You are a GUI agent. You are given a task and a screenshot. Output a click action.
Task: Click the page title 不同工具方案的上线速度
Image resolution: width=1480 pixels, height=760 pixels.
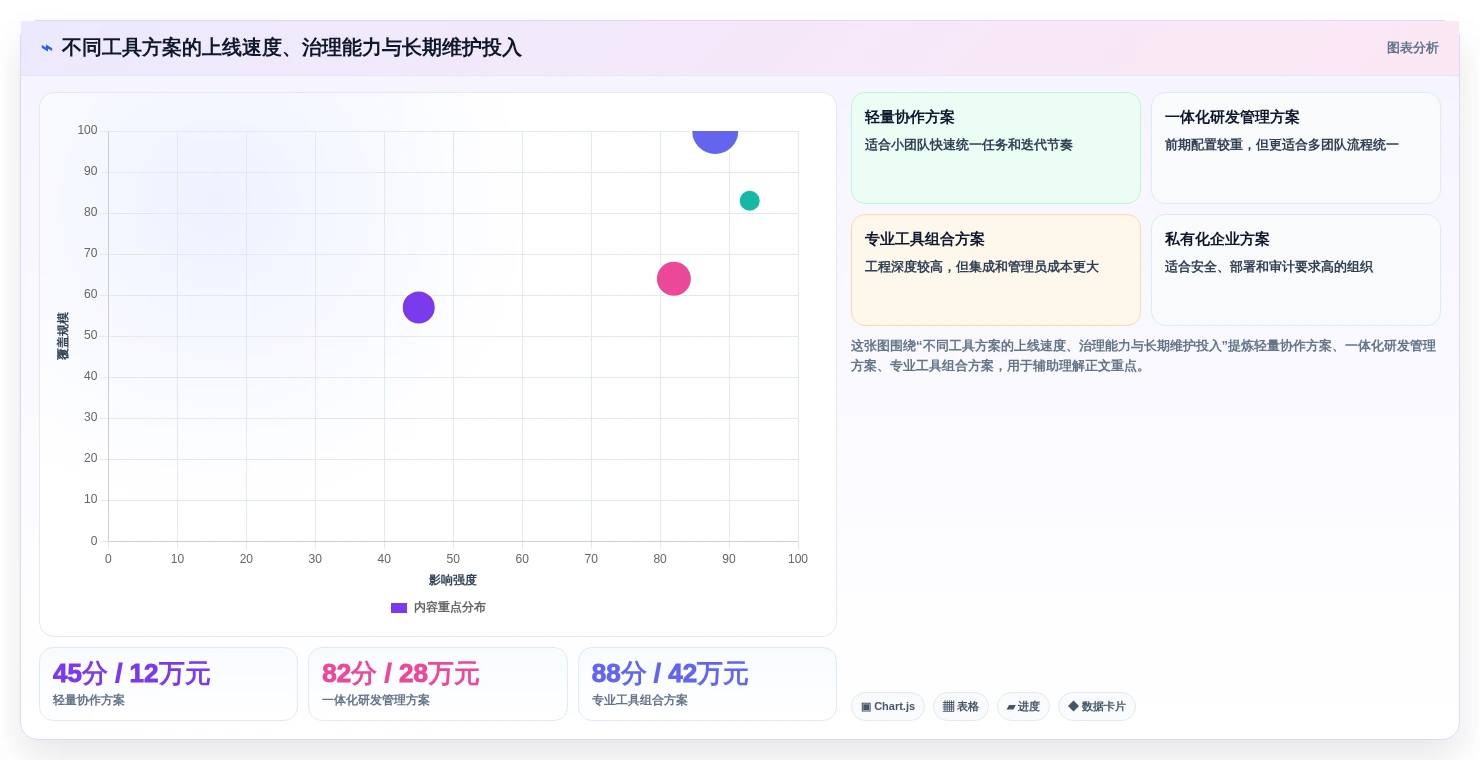(x=291, y=48)
